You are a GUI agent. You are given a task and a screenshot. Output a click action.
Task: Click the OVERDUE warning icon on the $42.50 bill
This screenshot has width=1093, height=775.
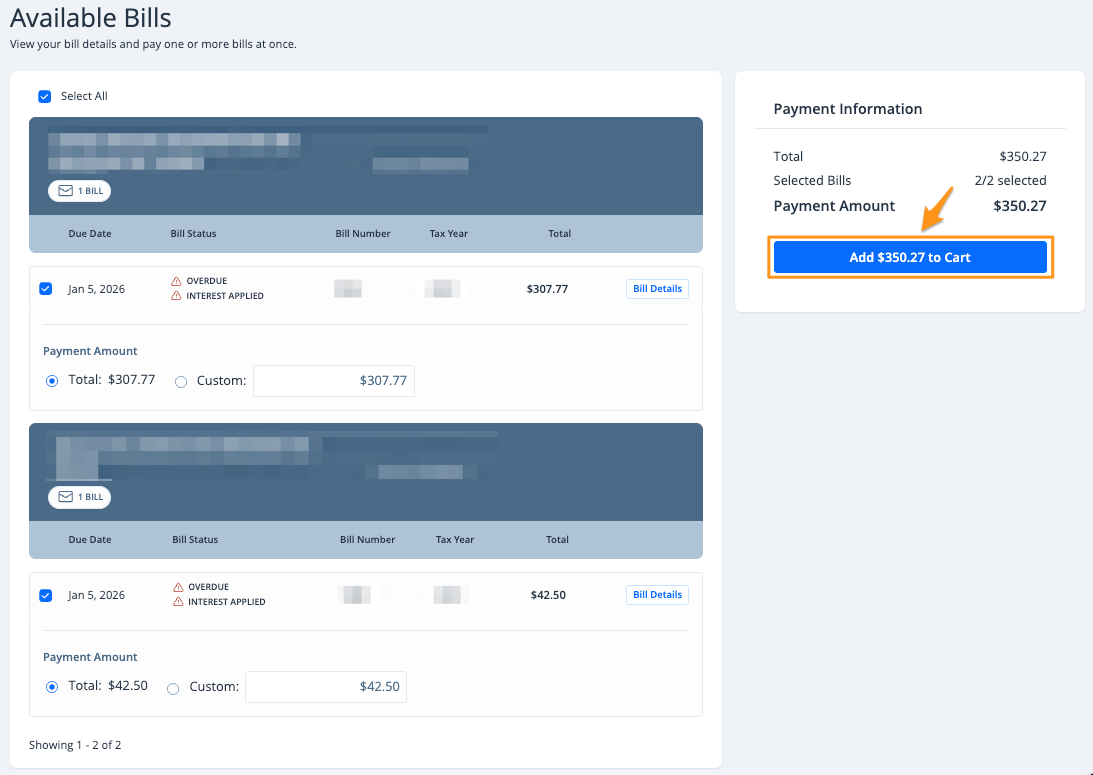pos(178,587)
